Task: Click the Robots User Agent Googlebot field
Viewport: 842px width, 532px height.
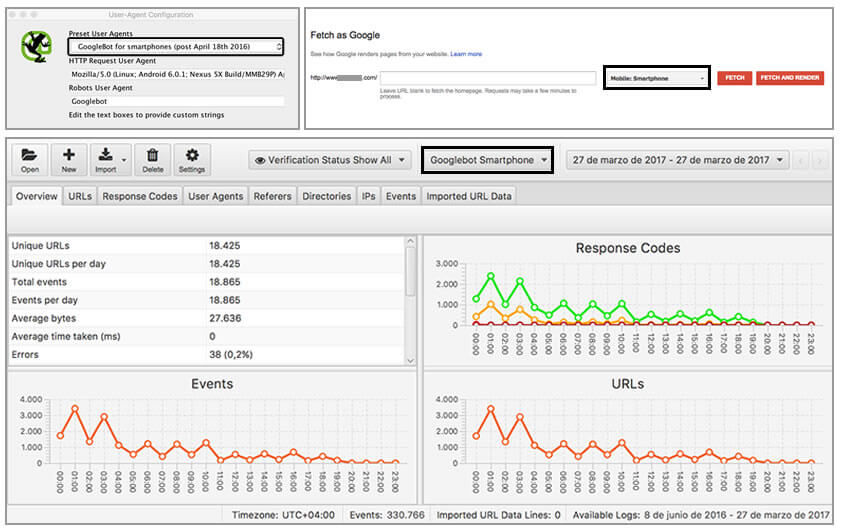Action: 177,101
